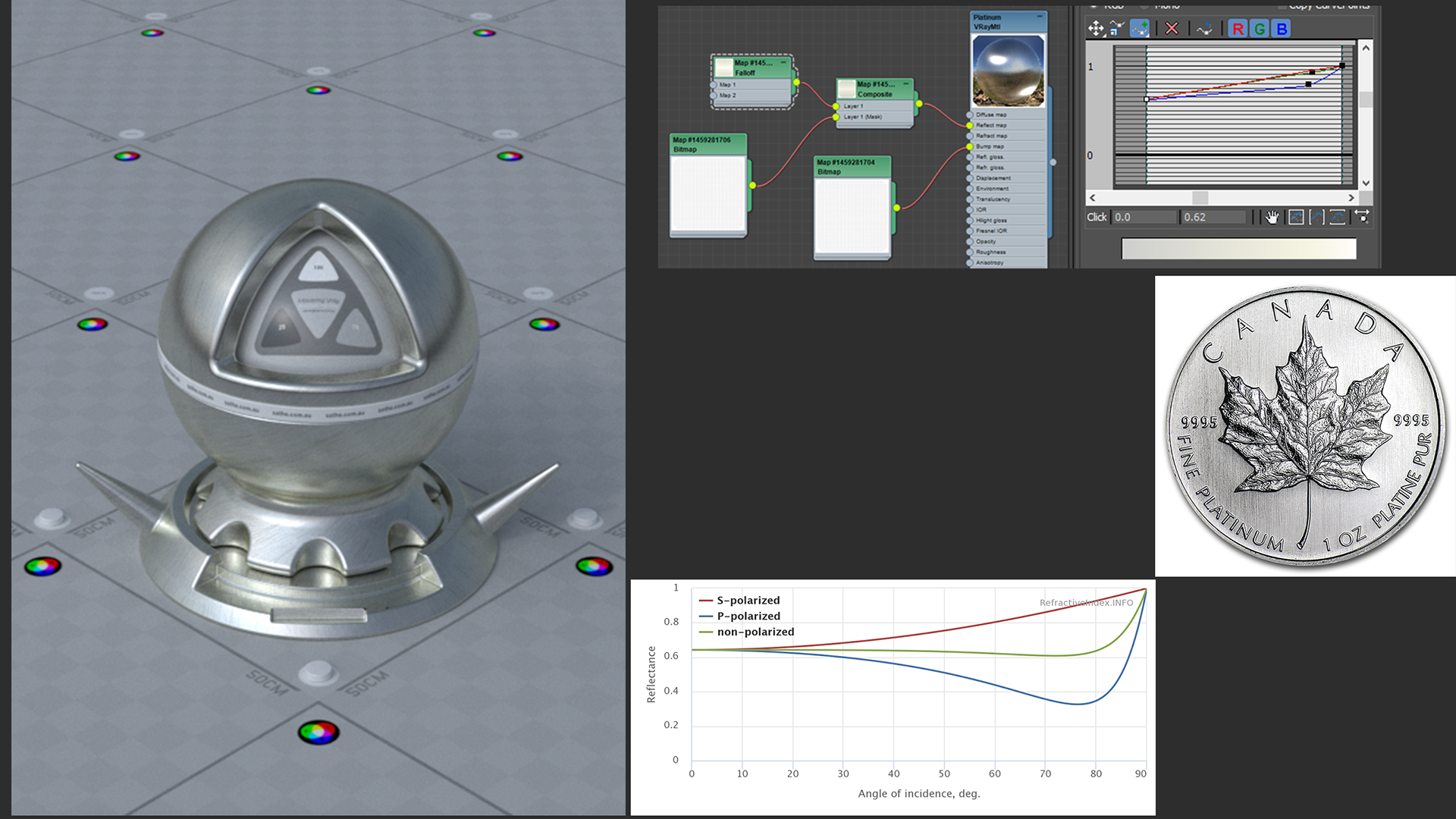The image size is (1456, 819).
Task: Click the Reset curves icon
Action: click(x=1204, y=29)
